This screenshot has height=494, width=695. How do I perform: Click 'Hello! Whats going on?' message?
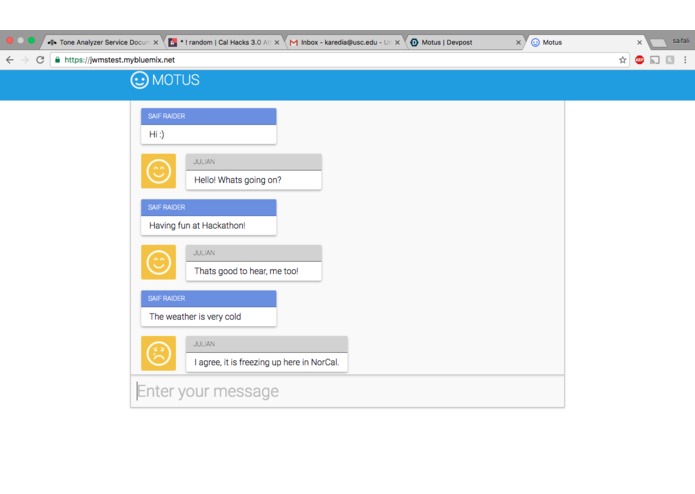pyautogui.click(x=238, y=180)
